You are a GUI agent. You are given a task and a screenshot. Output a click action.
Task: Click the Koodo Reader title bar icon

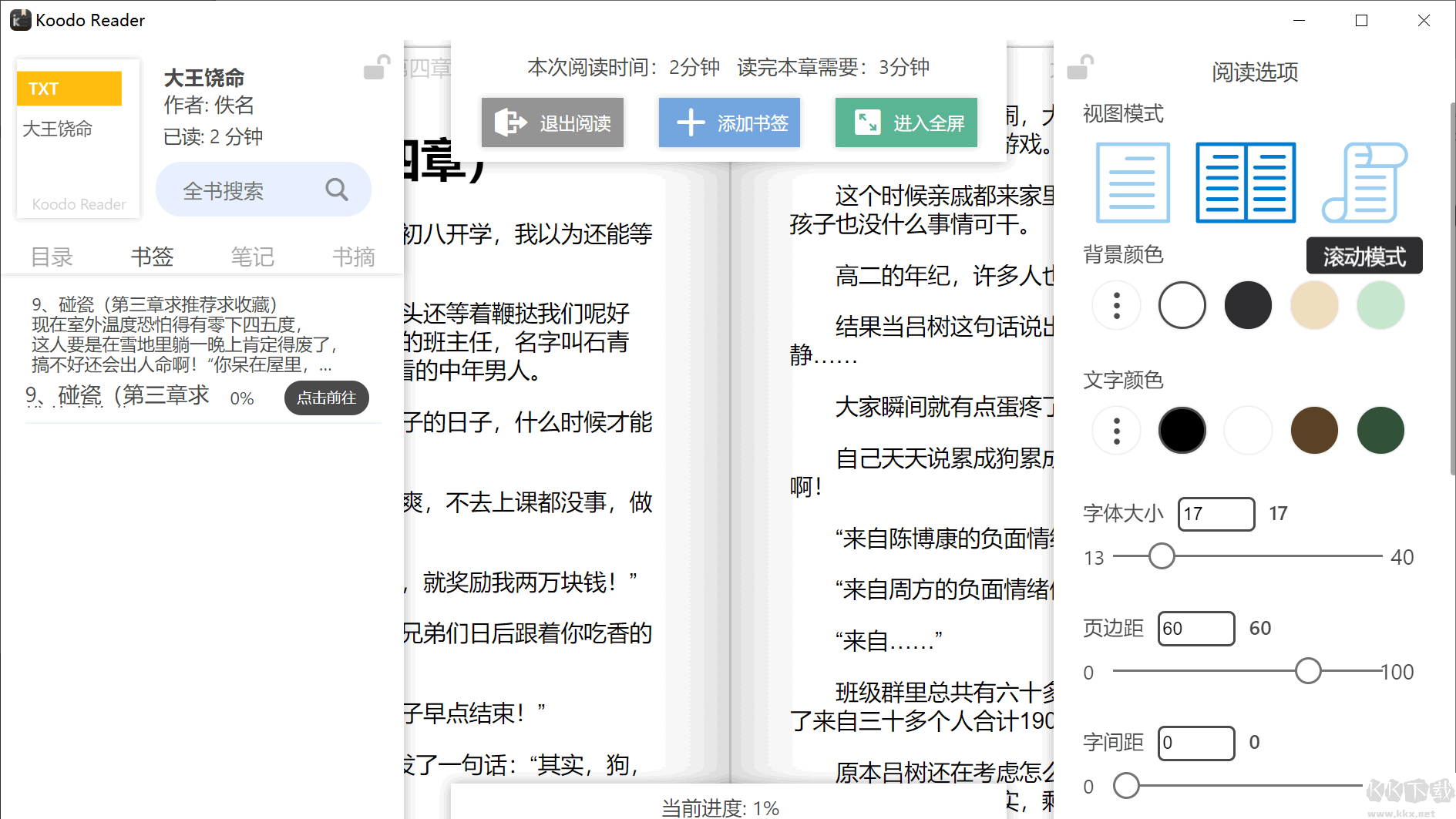(20, 19)
